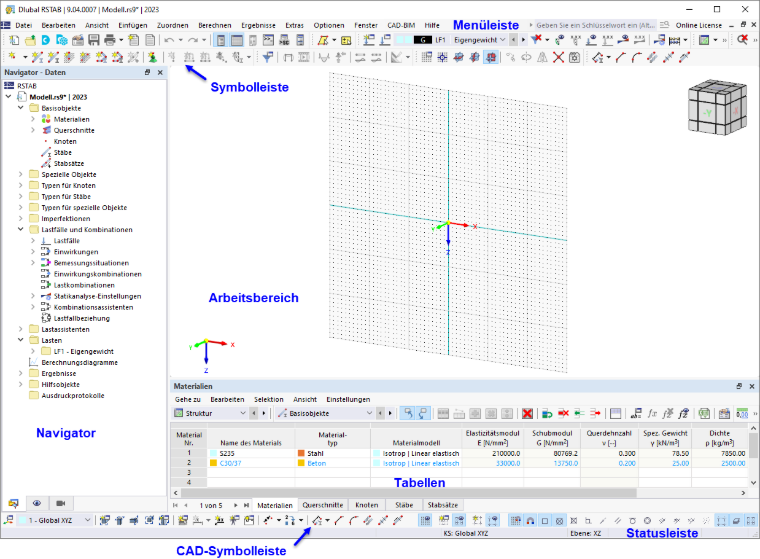
Task: Close the Navigator panel
Action: click(x=160, y=72)
